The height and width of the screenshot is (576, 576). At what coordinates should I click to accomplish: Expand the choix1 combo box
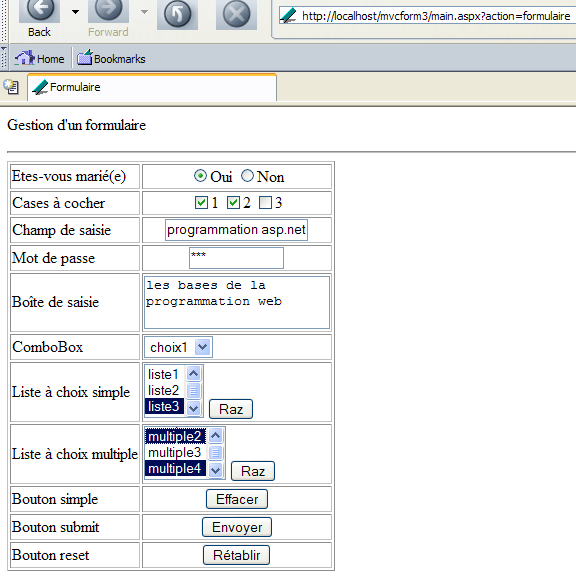202,347
